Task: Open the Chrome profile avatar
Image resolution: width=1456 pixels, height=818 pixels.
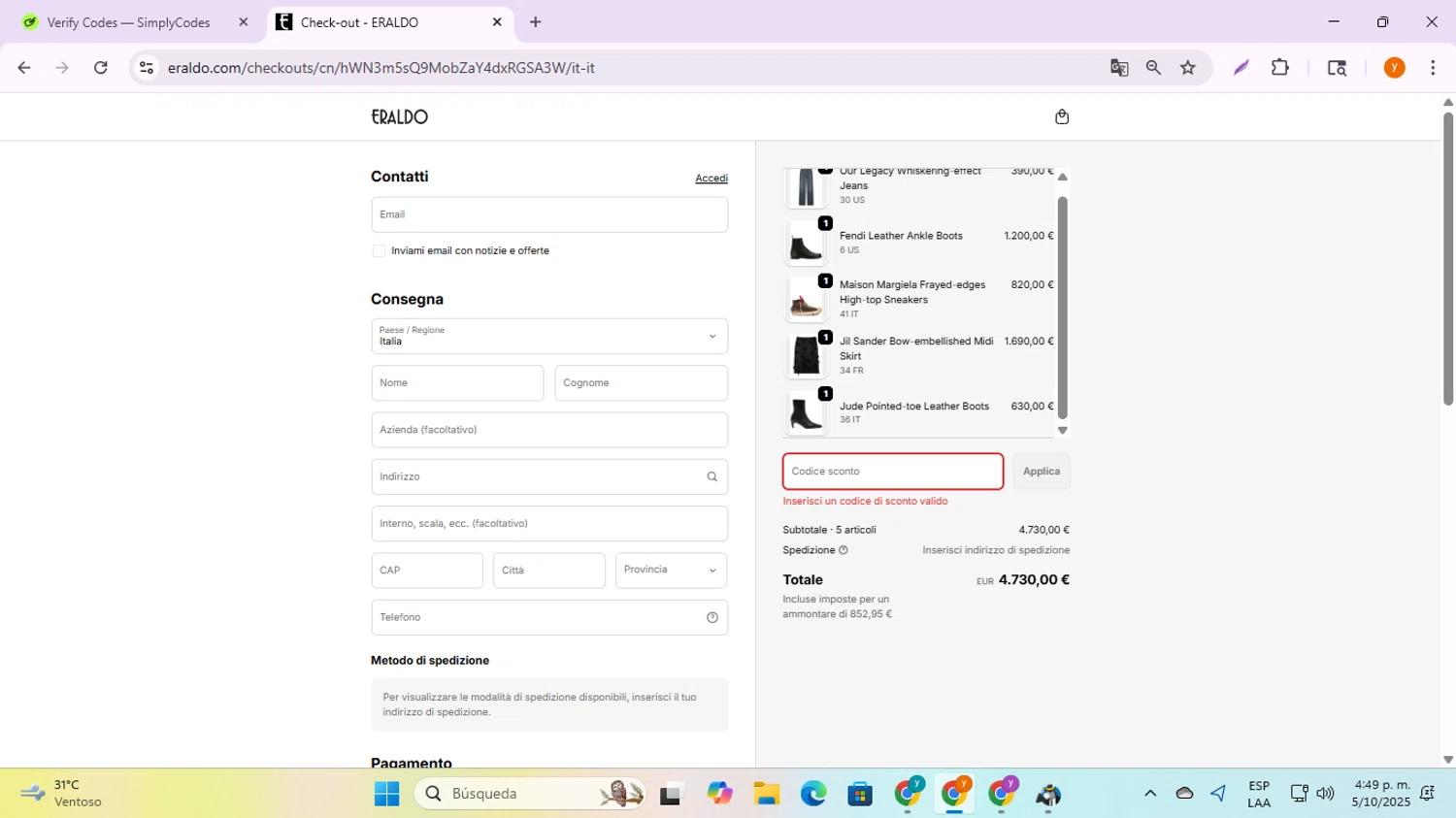Action: pyautogui.click(x=1394, y=68)
